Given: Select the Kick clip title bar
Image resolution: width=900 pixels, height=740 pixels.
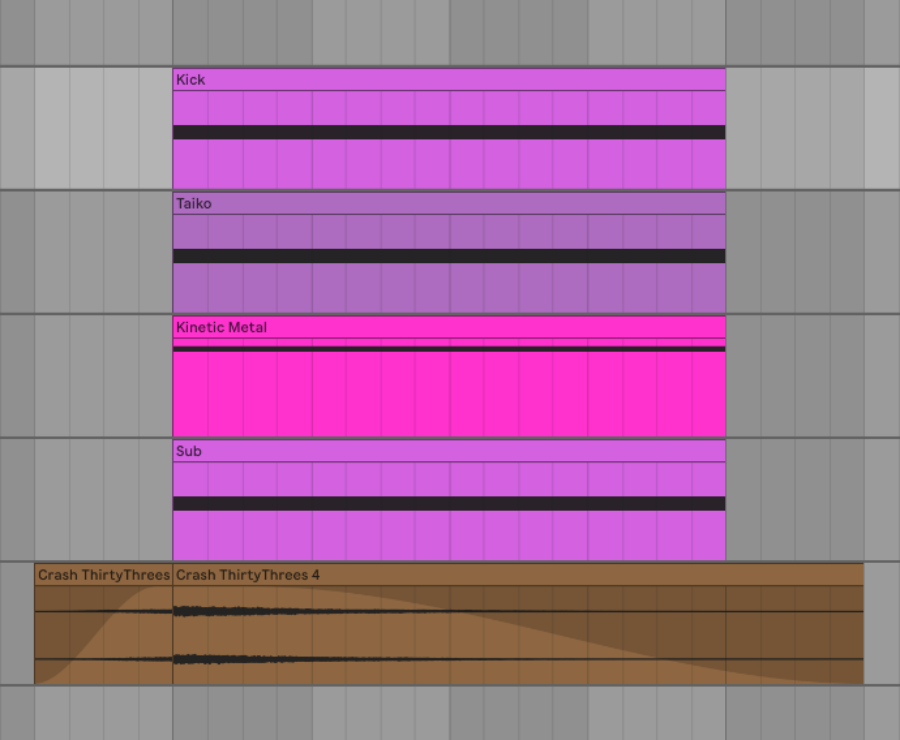Looking at the screenshot, I should pyautogui.click(x=448, y=80).
